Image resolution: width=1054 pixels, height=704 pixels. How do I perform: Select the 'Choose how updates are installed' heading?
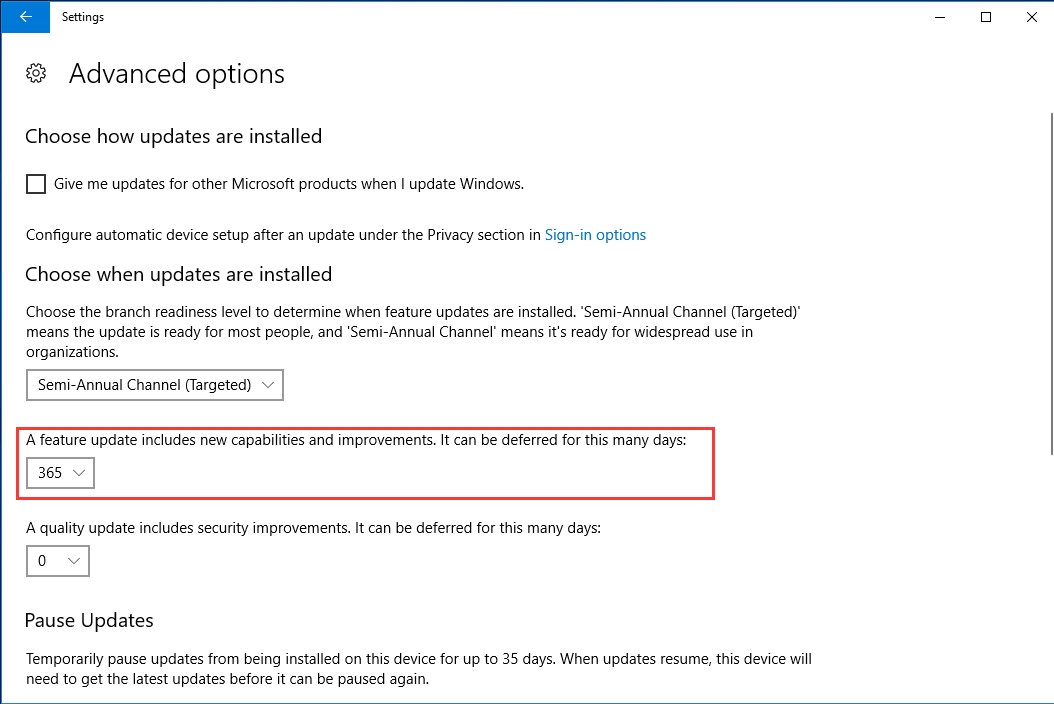[173, 136]
